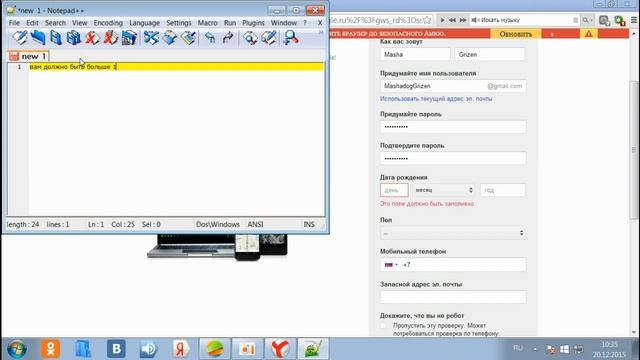Viewport: 640px width, 360px height.
Task: Click the Cut scissors icon
Action: (x=151, y=38)
